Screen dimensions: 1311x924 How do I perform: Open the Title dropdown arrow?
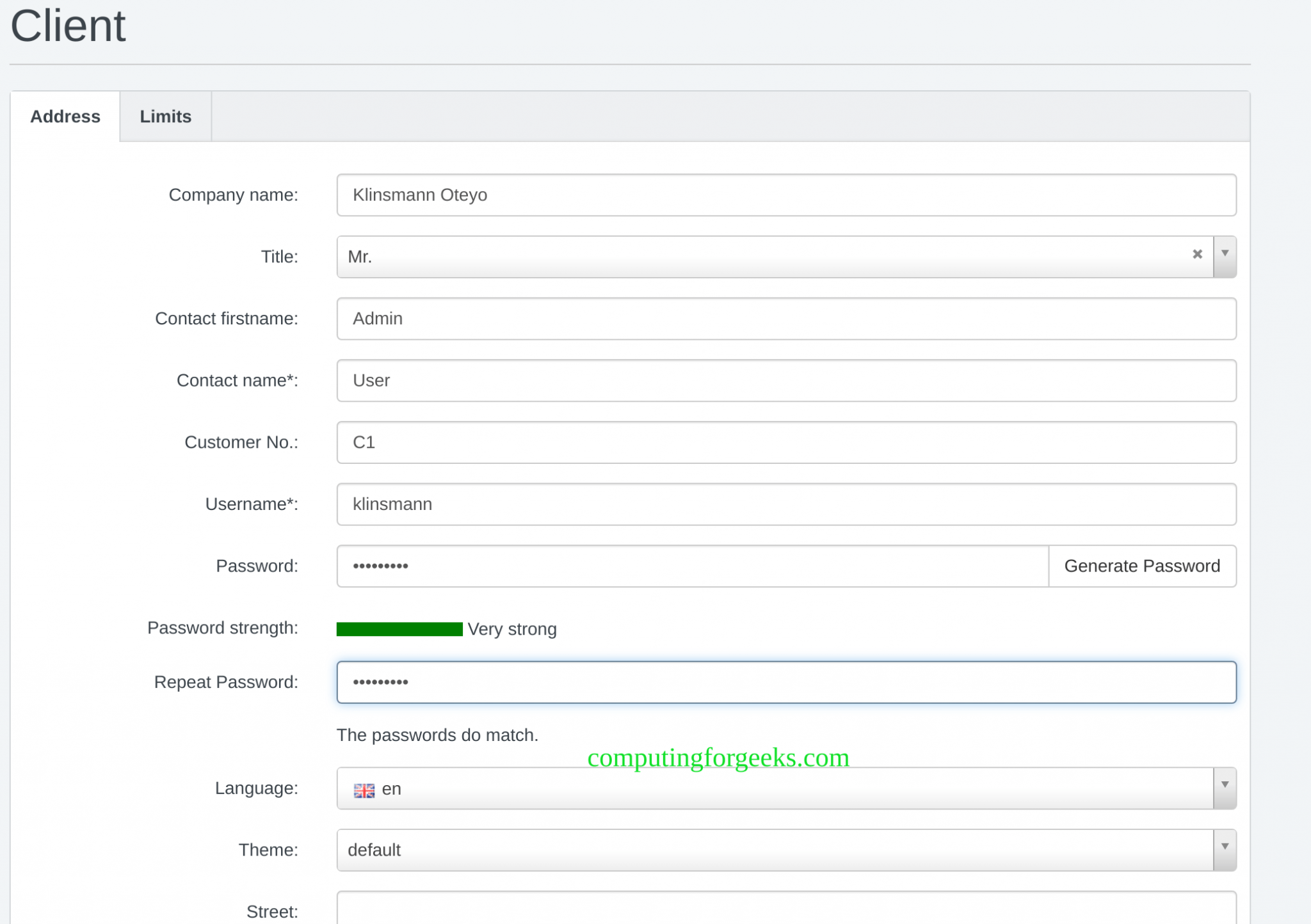(x=1225, y=255)
